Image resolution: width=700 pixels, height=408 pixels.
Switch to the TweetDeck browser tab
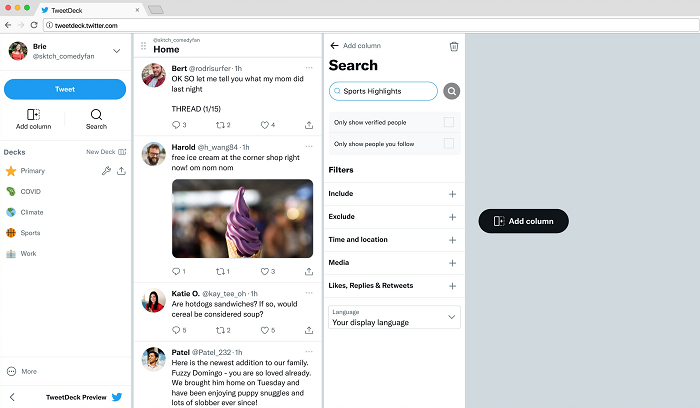89,10
